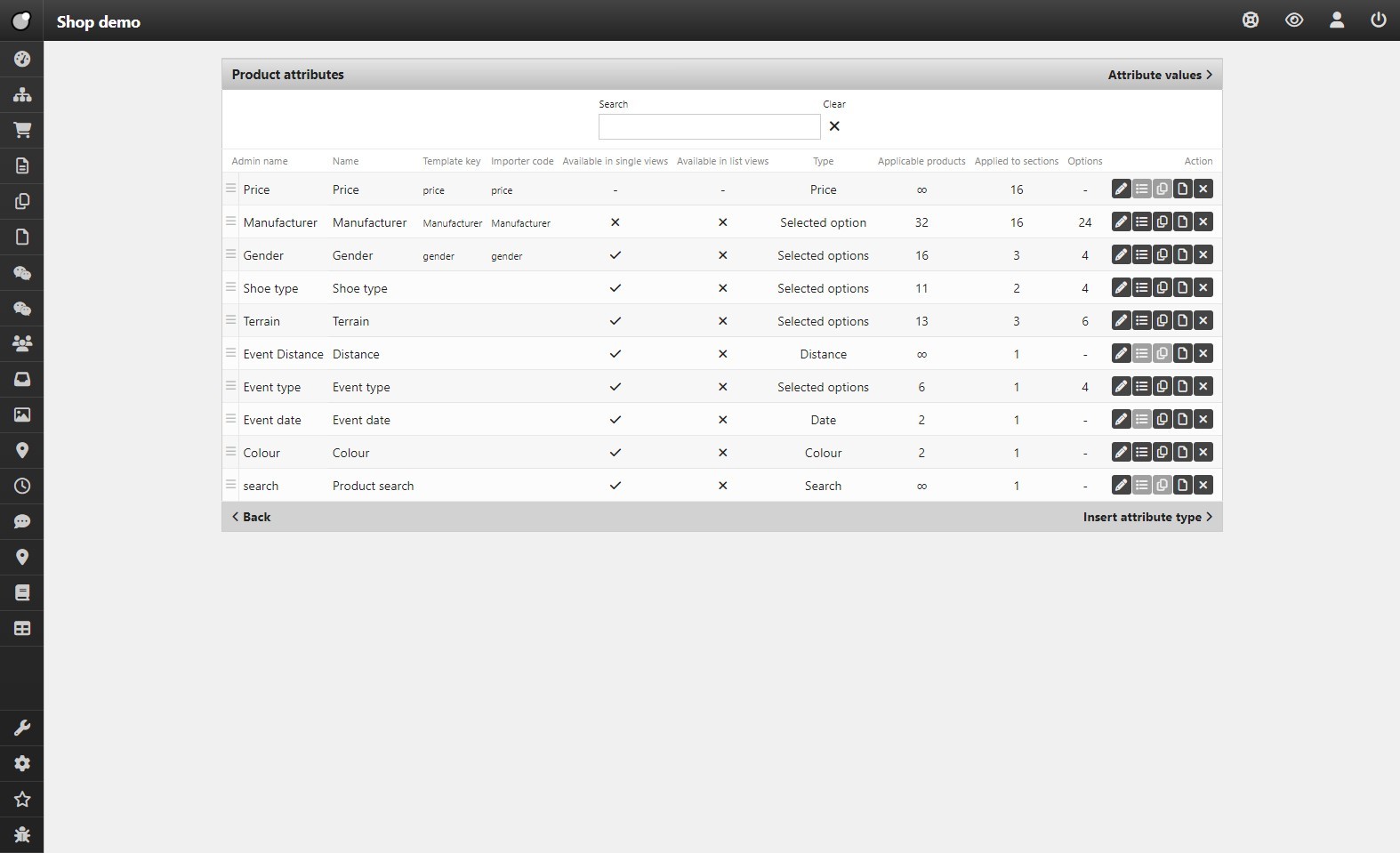Screen dimensions: 1400x853
Task: Open the dashboard gauge icon in sidebar
Action: [22, 59]
